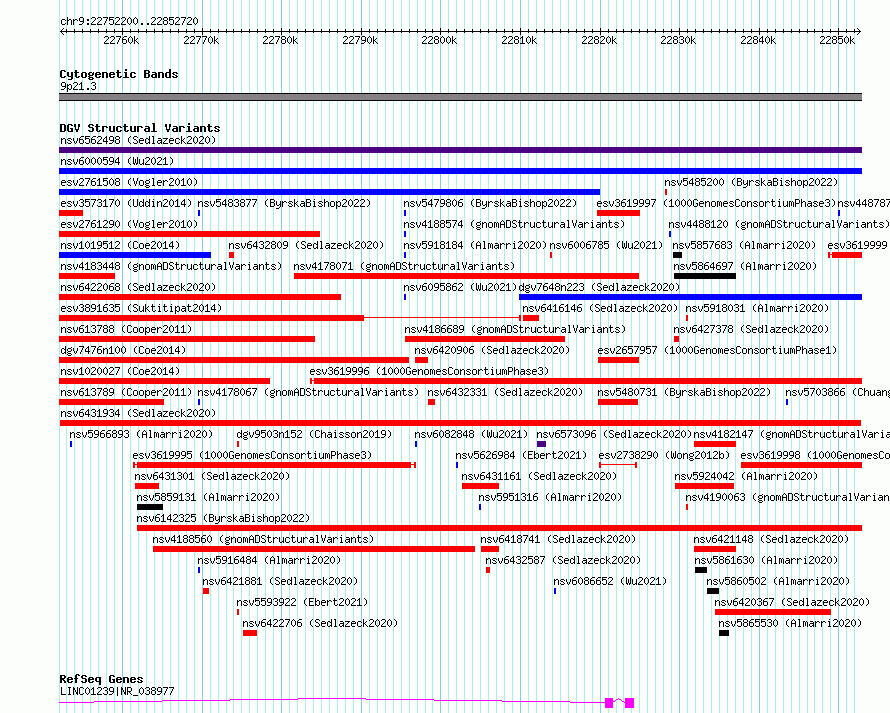
Task: Open nsv4178067 gnomADStructuralVariants variant
Action: coord(308,392)
